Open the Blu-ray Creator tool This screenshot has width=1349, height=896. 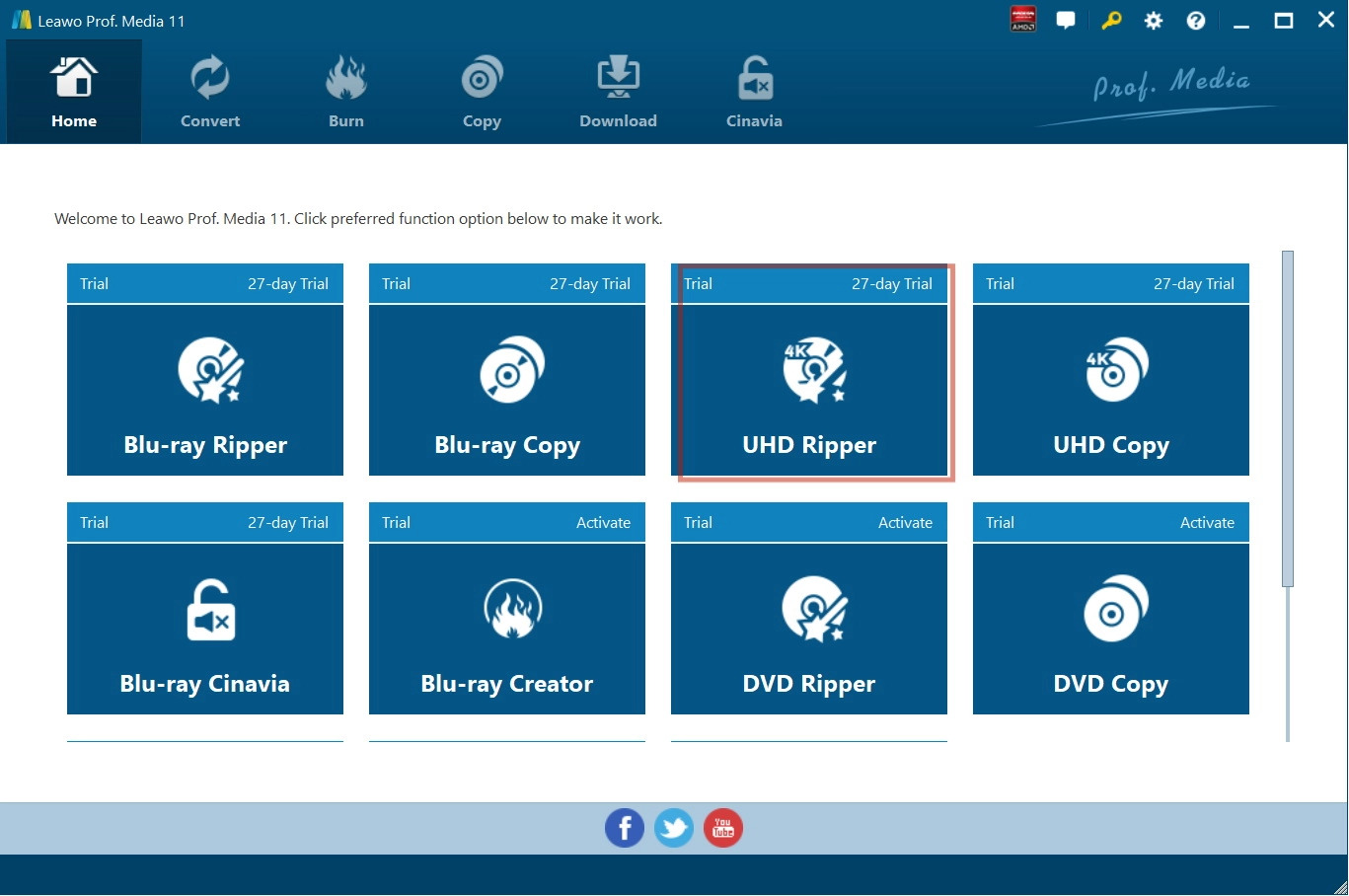tap(506, 629)
